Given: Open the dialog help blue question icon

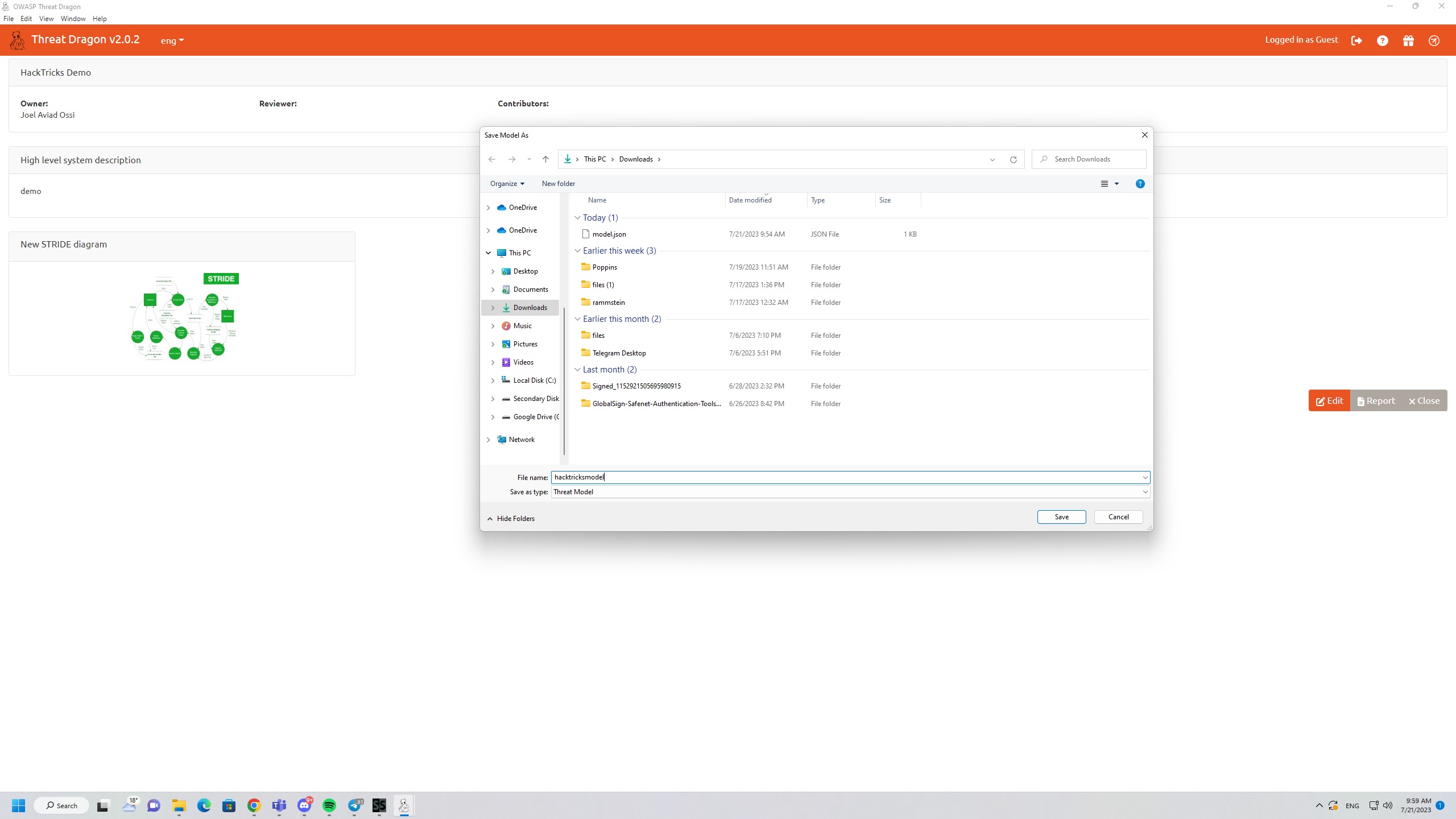Looking at the screenshot, I should [x=1140, y=184].
